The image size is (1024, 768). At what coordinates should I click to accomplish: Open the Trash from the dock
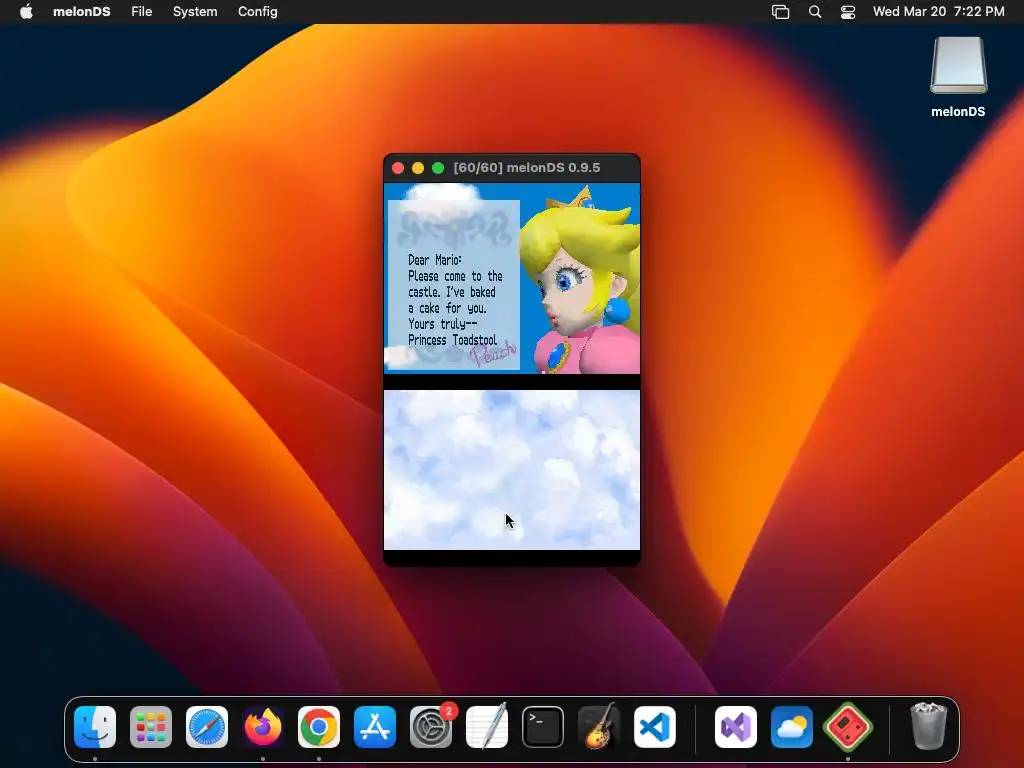click(x=928, y=726)
